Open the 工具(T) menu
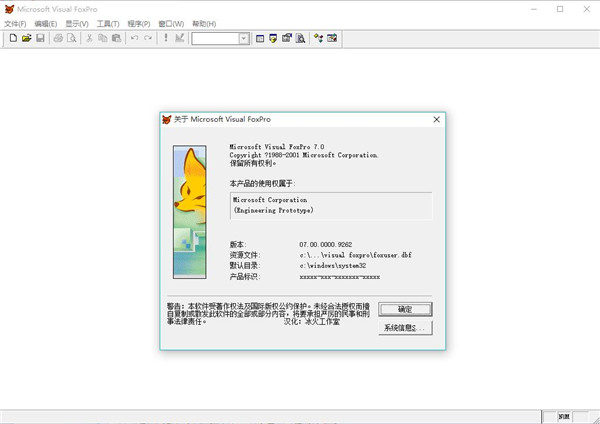 point(108,23)
